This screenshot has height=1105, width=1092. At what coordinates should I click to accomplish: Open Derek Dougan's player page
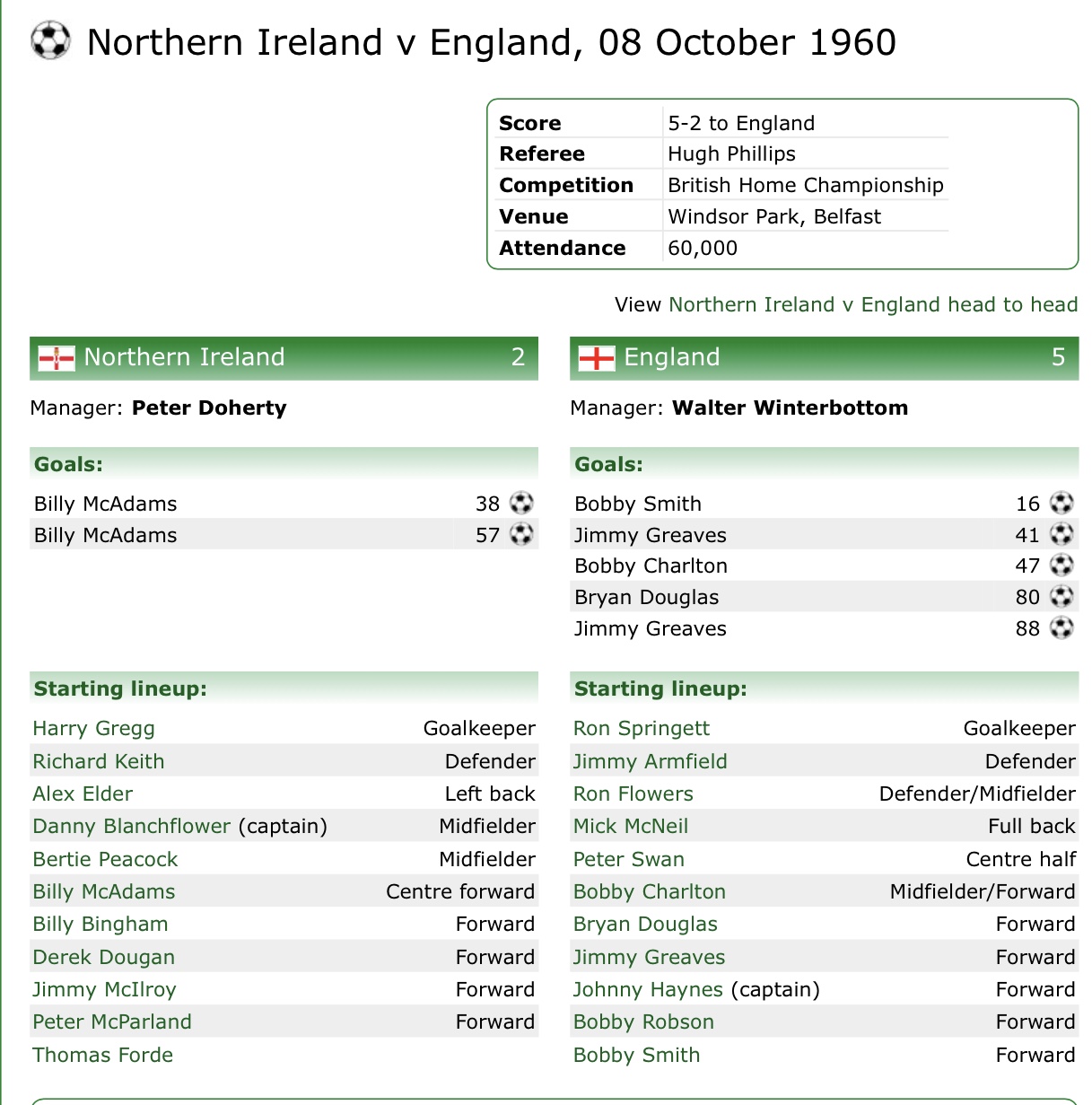(x=103, y=957)
